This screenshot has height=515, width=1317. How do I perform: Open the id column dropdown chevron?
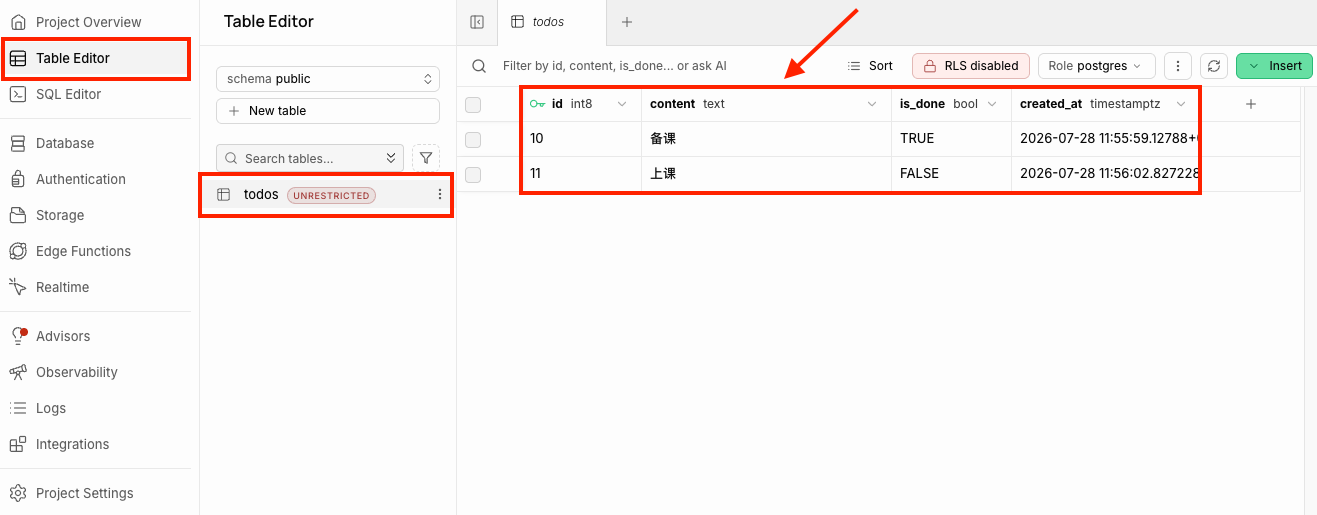[622, 104]
